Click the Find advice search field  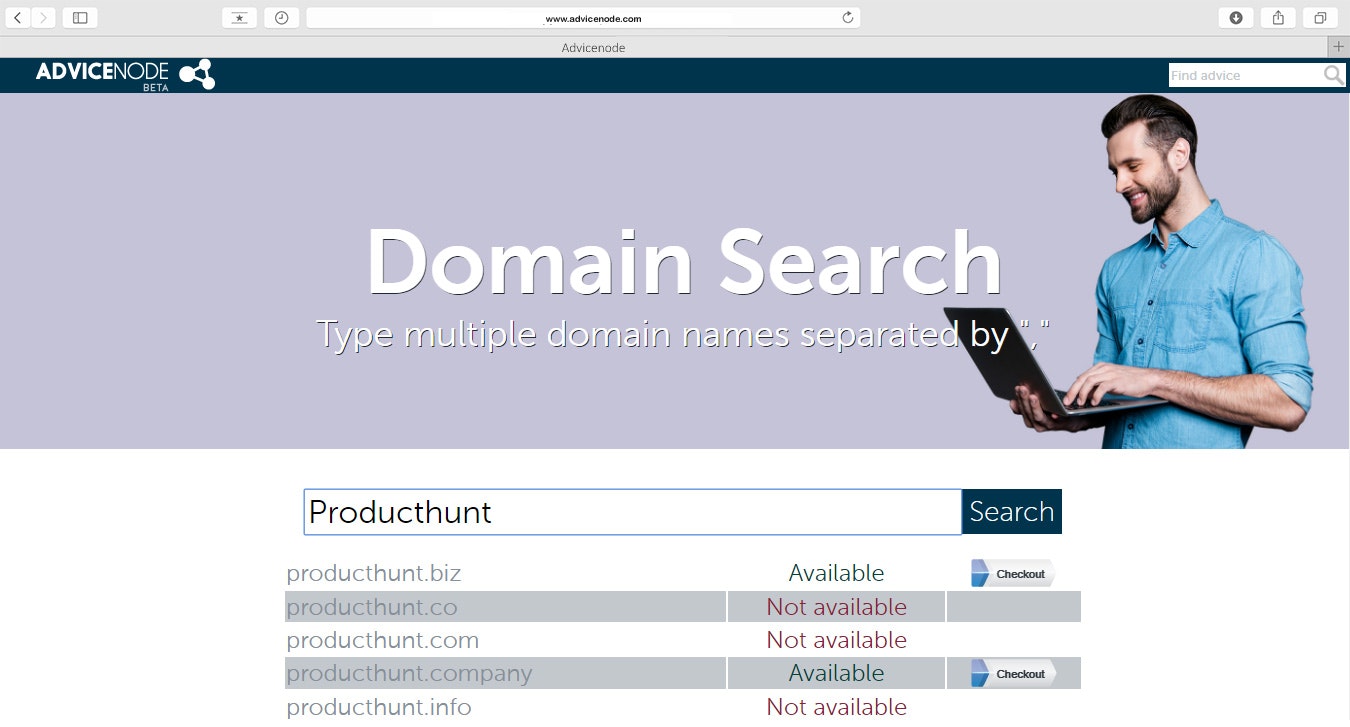1244,75
